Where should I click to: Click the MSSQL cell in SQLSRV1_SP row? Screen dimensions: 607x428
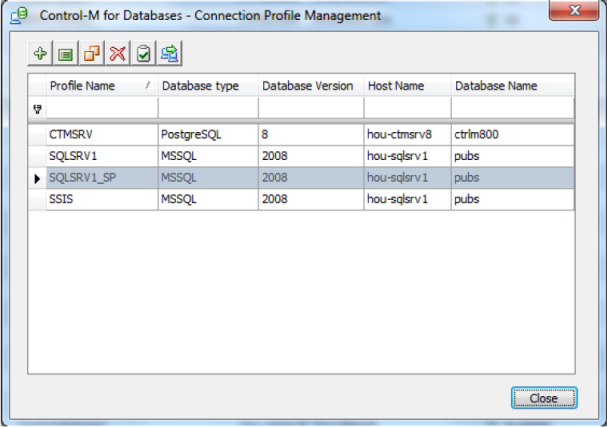[x=208, y=178]
